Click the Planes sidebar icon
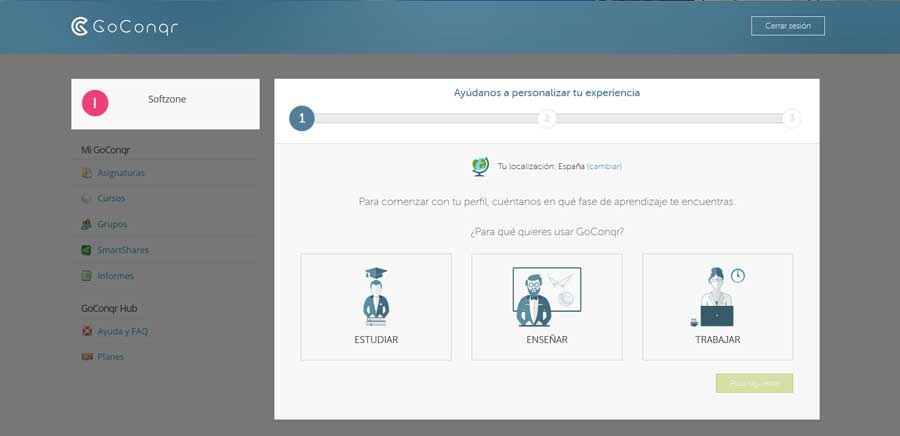The width and height of the screenshot is (900, 436). coord(87,357)
